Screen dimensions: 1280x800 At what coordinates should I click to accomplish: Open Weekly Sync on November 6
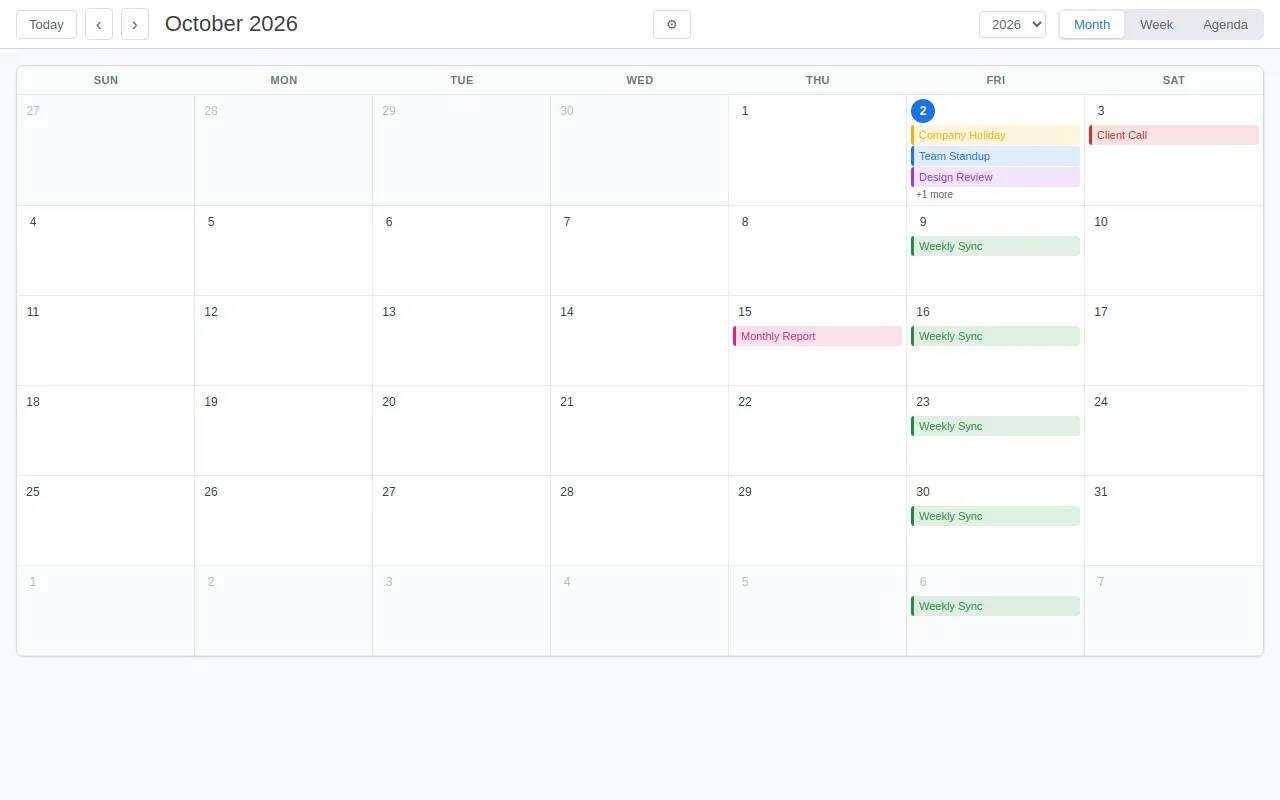(995, 606)
